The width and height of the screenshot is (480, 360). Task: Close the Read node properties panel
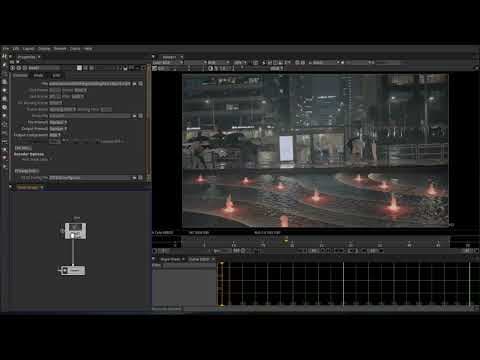pyautogui.click(x=143, y=68)
